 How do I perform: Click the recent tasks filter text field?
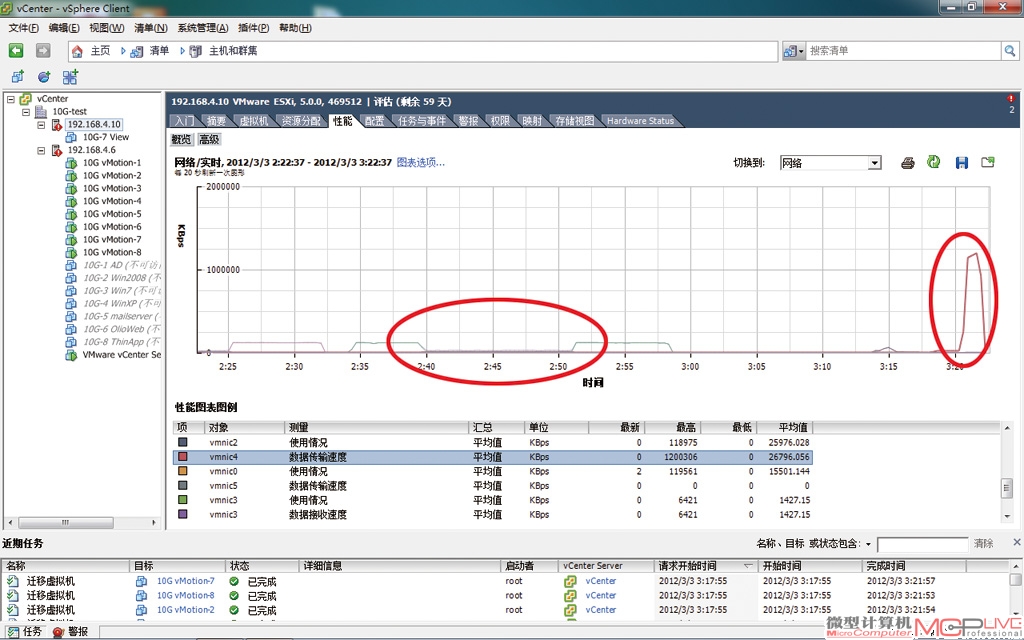922,544
